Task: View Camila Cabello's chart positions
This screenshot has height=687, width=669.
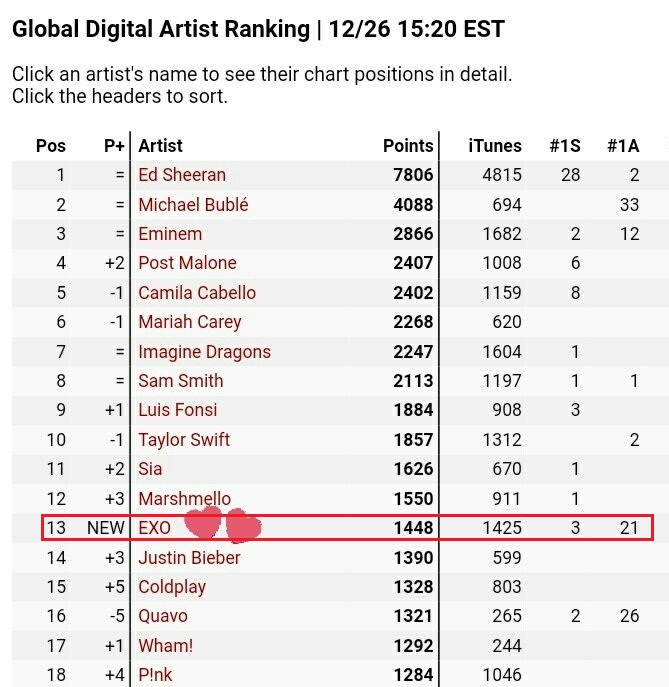Action: [197, 293]
